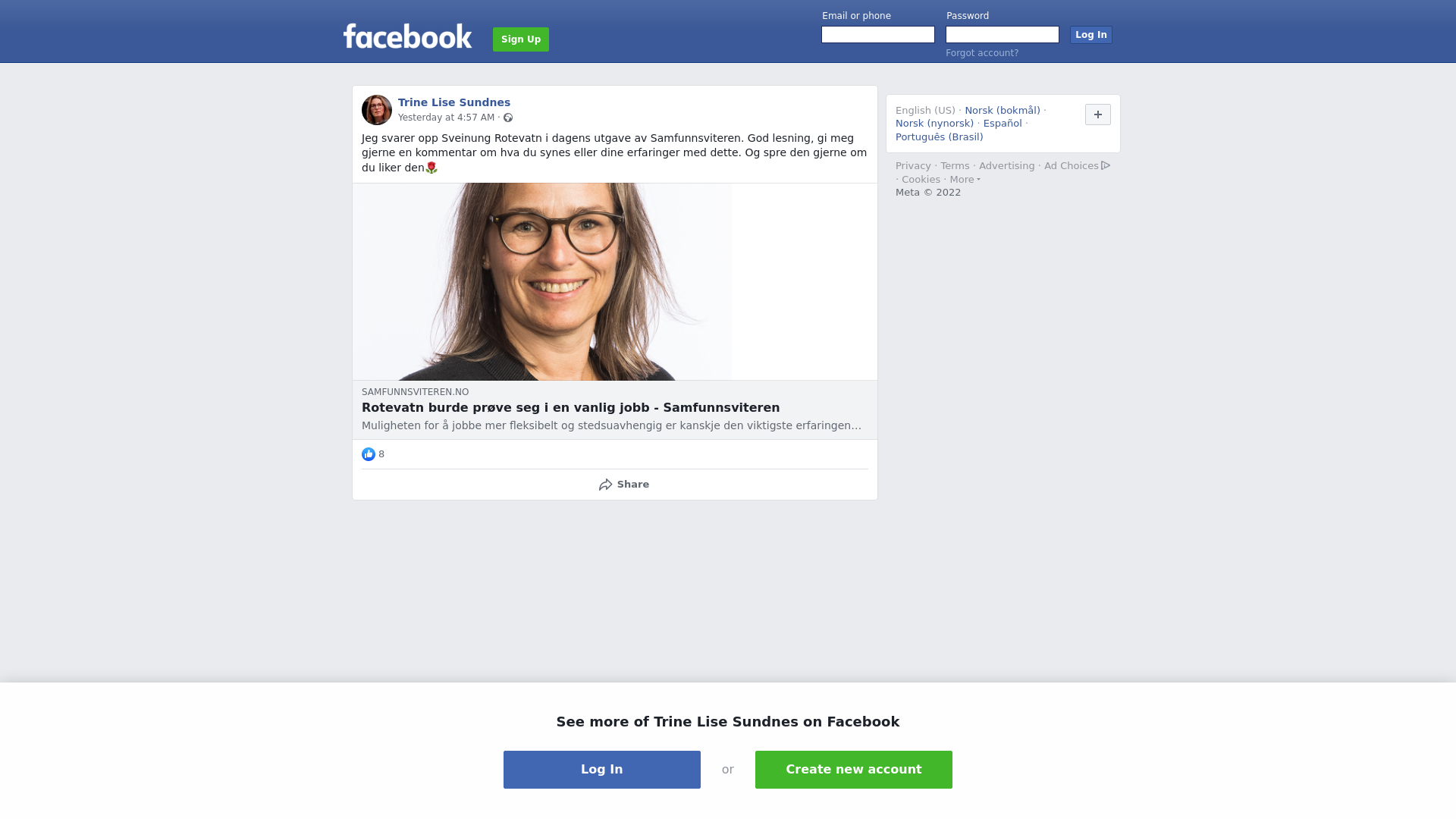Switch language to Español
This screenshot has width=1456, height=819.
pyautogui.click(x=1003, y=124)
